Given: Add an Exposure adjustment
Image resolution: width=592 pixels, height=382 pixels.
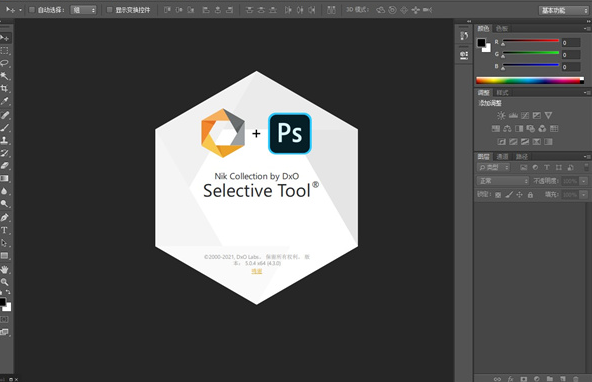Looking at the screenshot, I should (536, 116).
